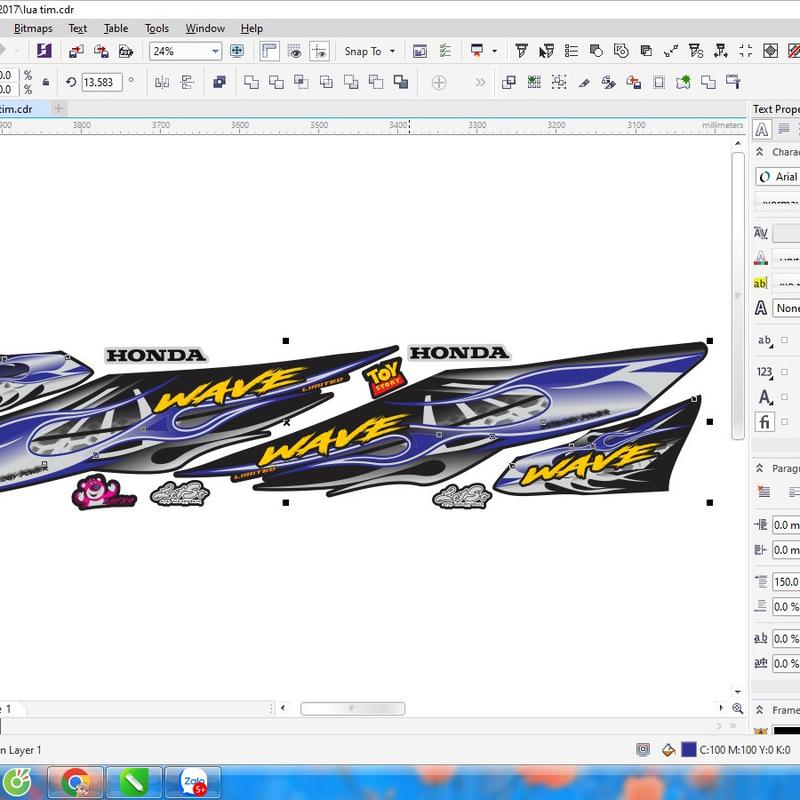
Task: Click the Create boundary icon
Action: pyautogui.click(x=401, y=82)
